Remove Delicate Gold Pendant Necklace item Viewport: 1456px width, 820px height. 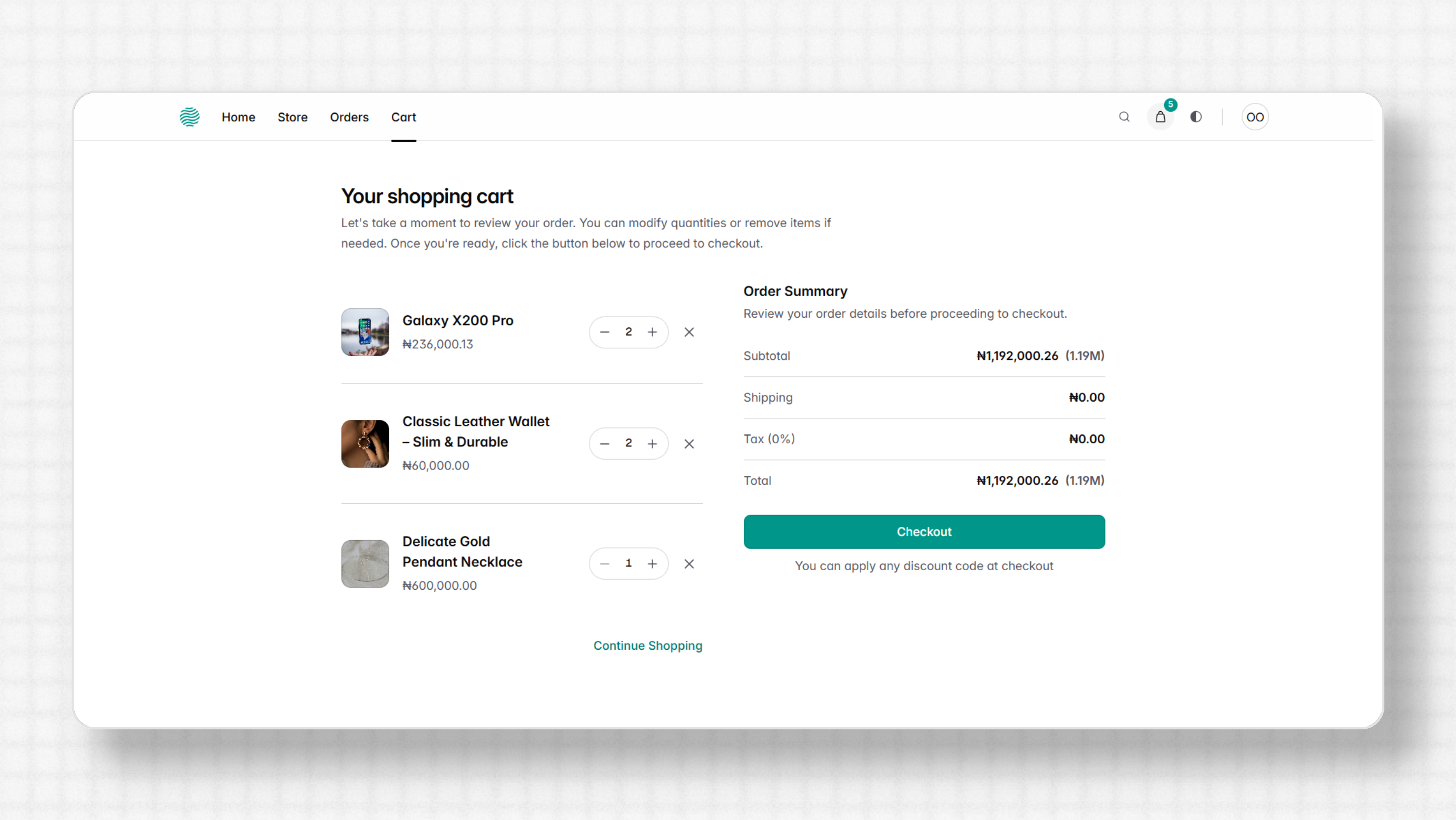click(x=689, y=564)
